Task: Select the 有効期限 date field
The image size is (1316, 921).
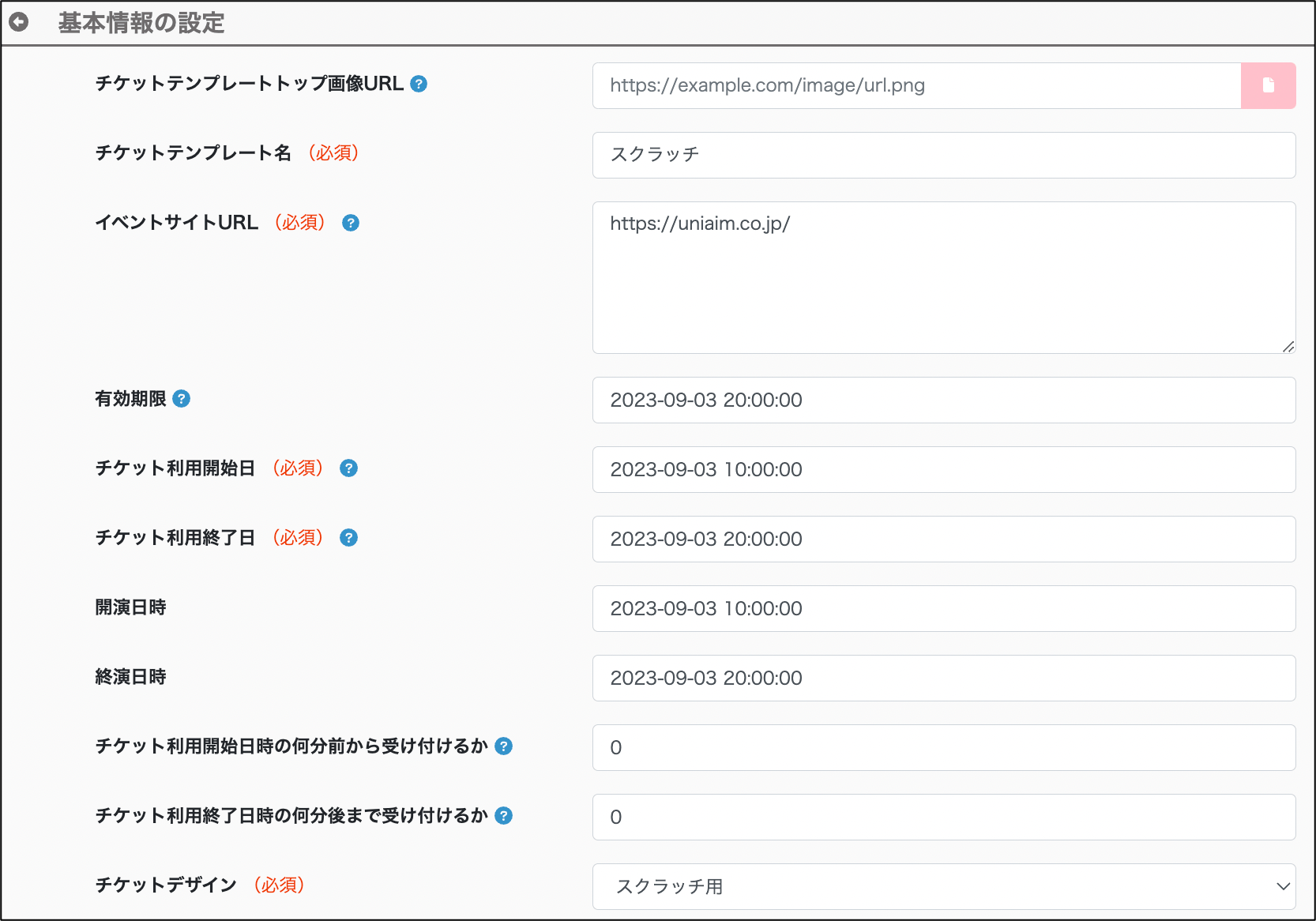Action: pyautogui.click(x=943, y=400)
